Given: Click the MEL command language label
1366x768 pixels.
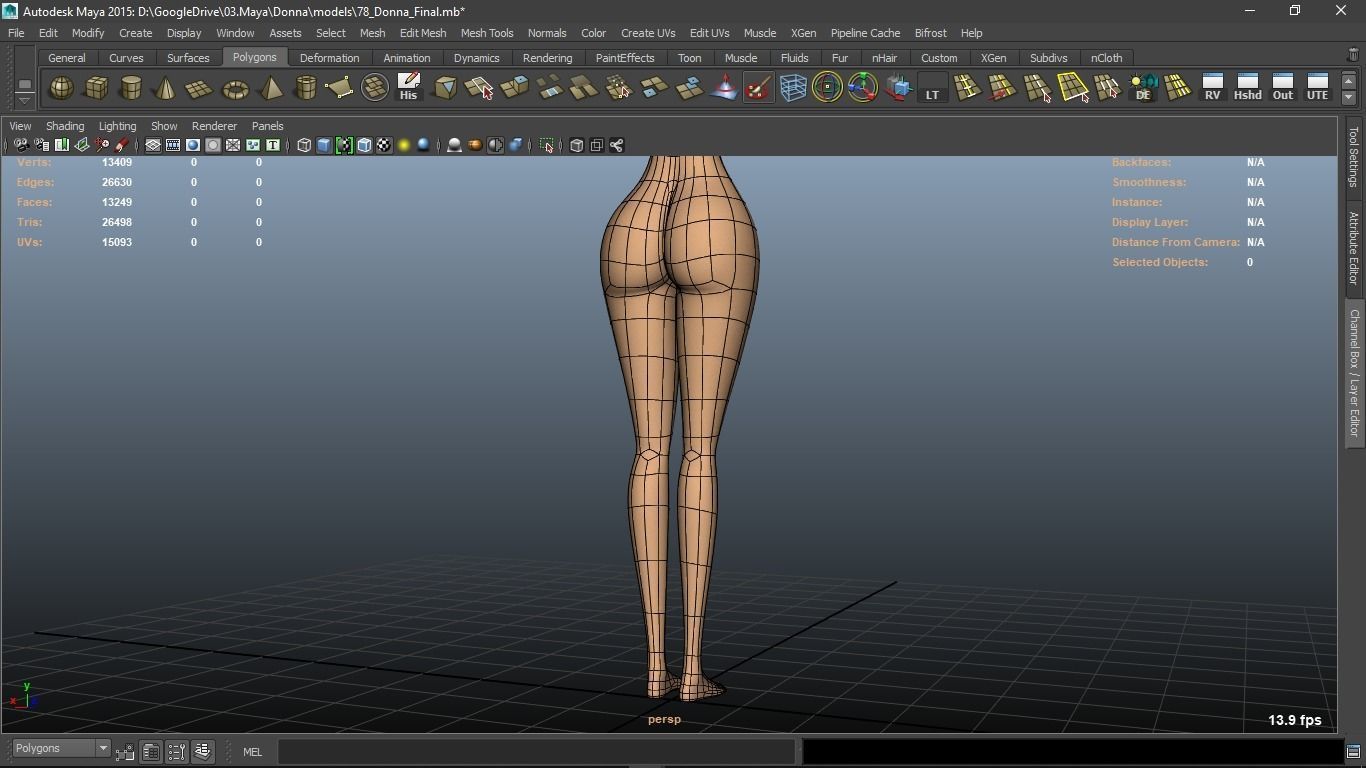Looking at the screenshot, I should [x=252, y=752].
